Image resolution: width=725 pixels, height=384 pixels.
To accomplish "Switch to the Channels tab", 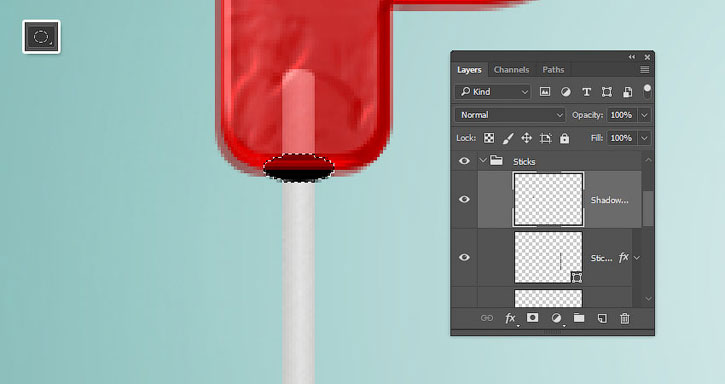I will [511, 69].
